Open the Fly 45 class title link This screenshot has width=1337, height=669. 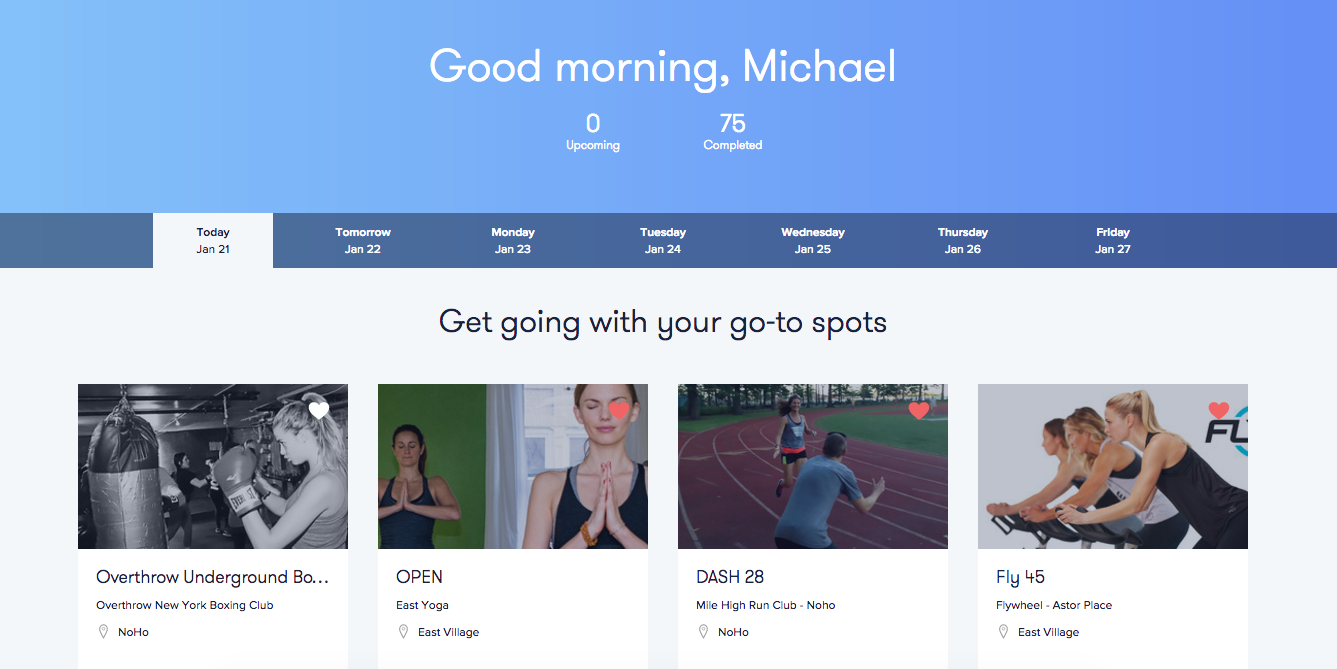1020,577
